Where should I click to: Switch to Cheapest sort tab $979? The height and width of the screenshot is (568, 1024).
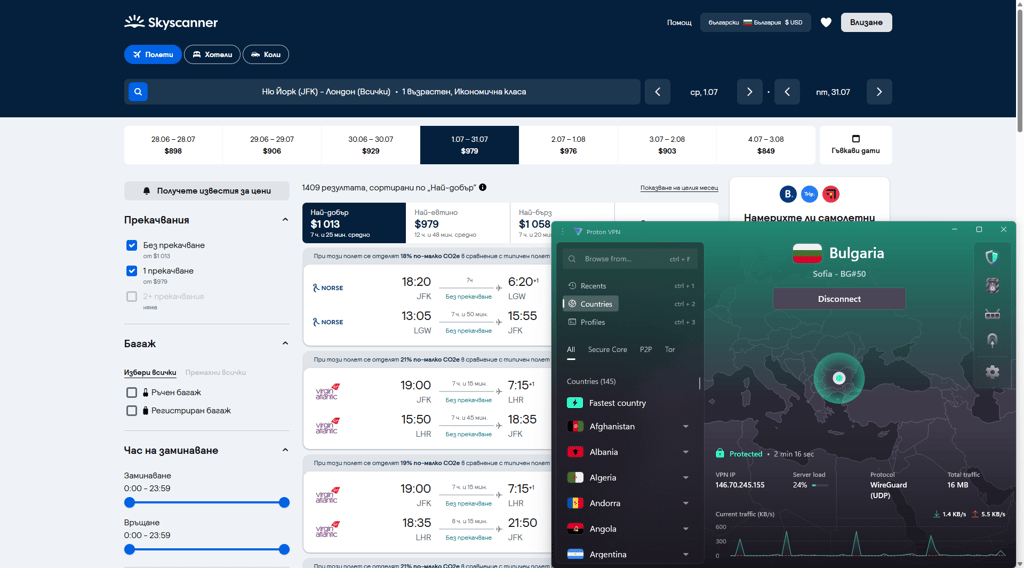pos(458,223)
